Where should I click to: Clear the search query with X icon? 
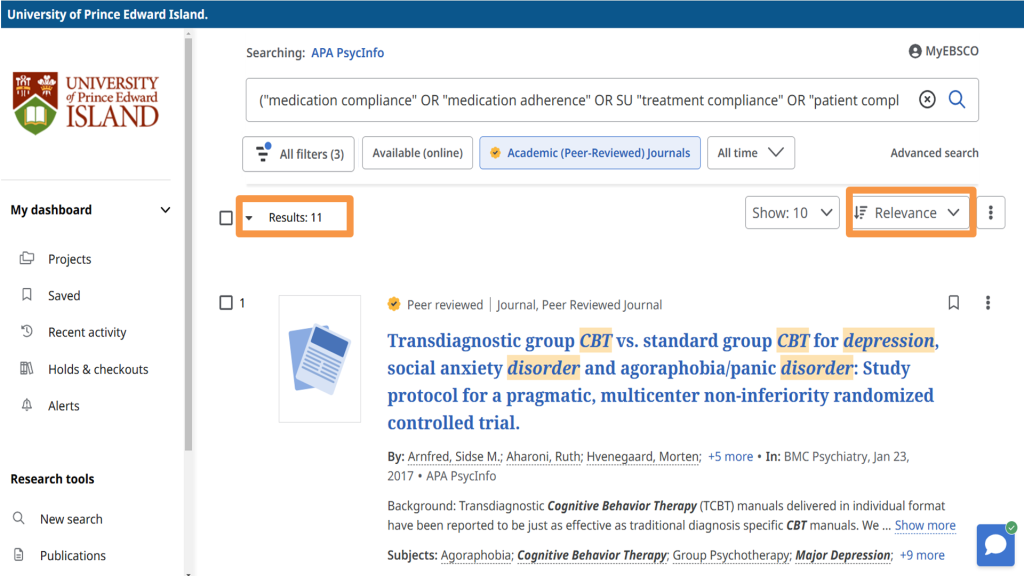[927, 100]
